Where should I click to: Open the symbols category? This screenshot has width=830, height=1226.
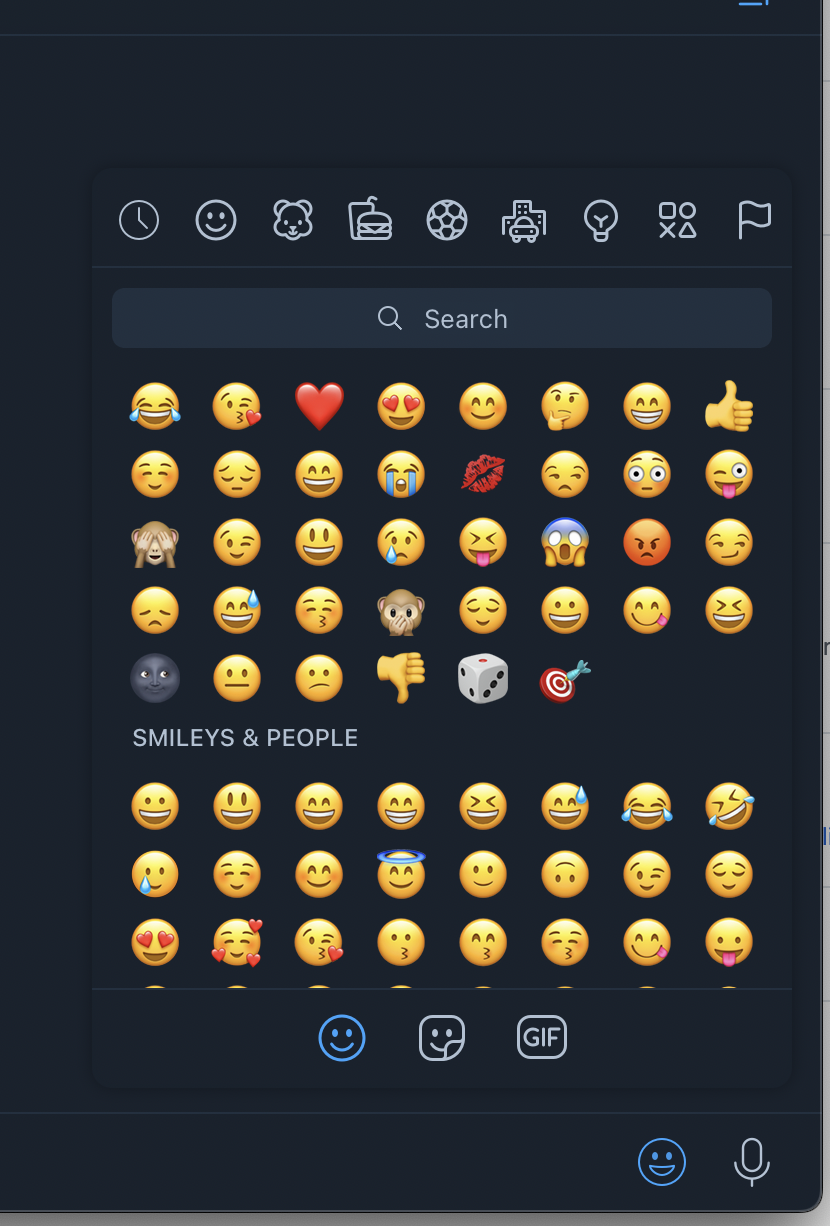pyautogui.click(x=677, y=220)
